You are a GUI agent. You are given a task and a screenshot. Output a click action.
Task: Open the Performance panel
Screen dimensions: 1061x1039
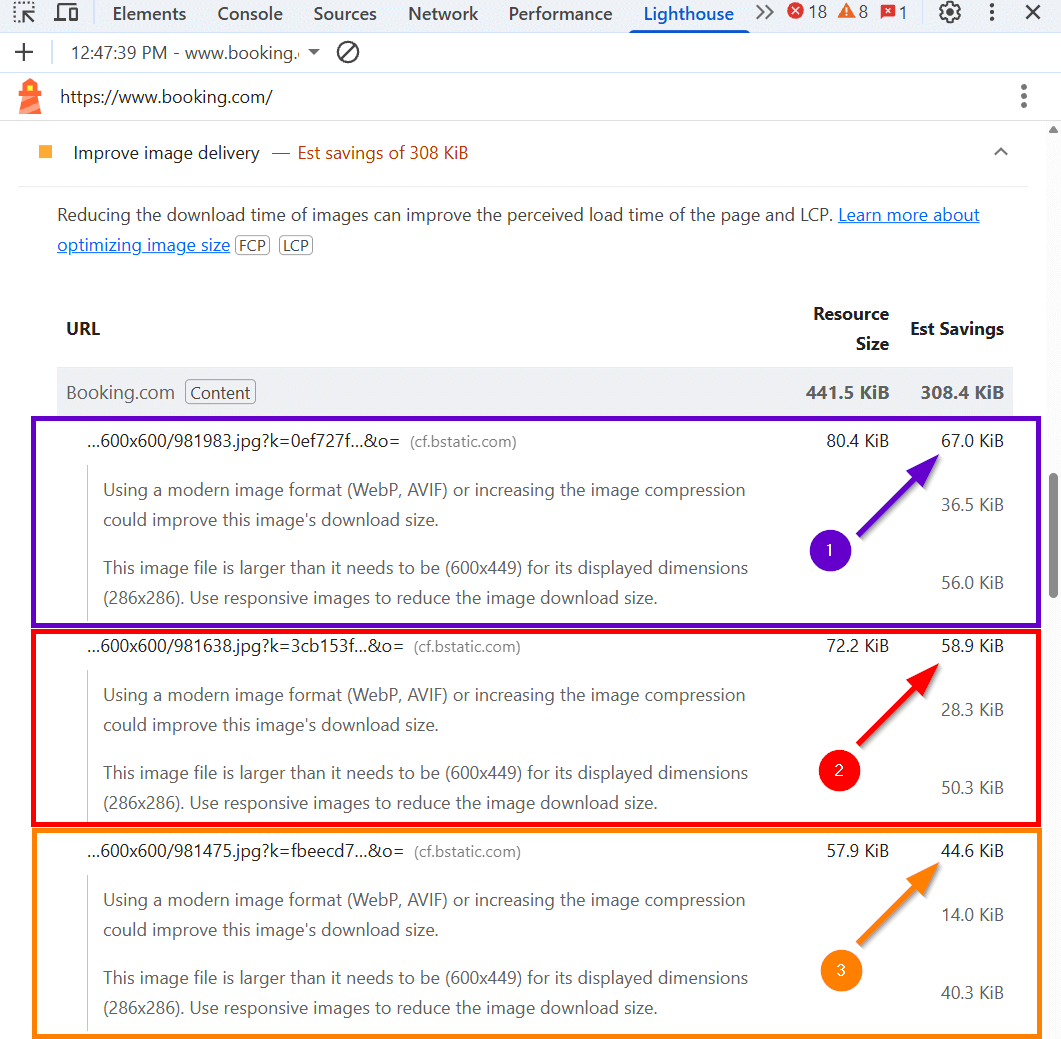pos(559,14)
